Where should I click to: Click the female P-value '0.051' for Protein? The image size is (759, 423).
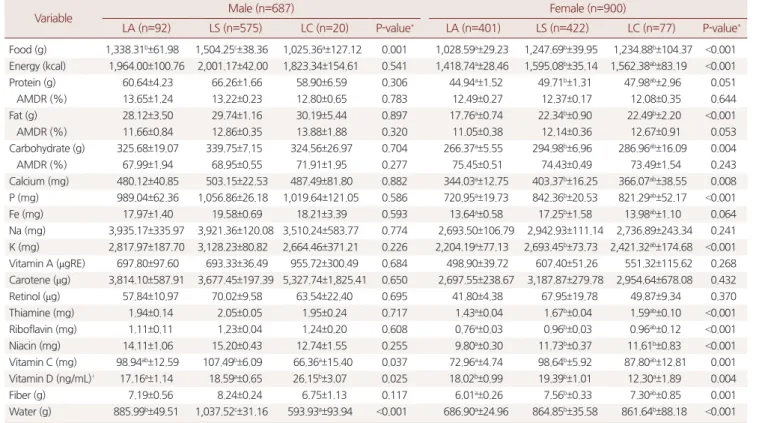coord(723,83)
